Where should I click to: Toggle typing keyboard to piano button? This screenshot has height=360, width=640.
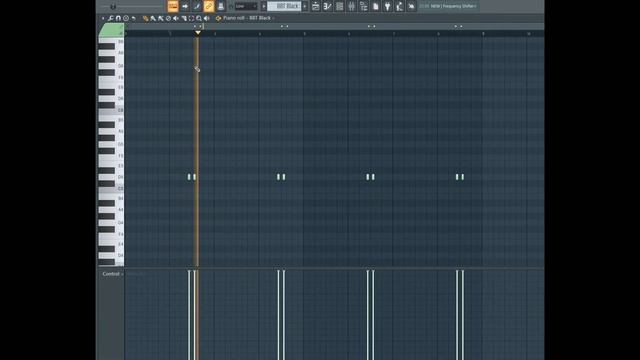pyautogui.click(x=173, y=6)
